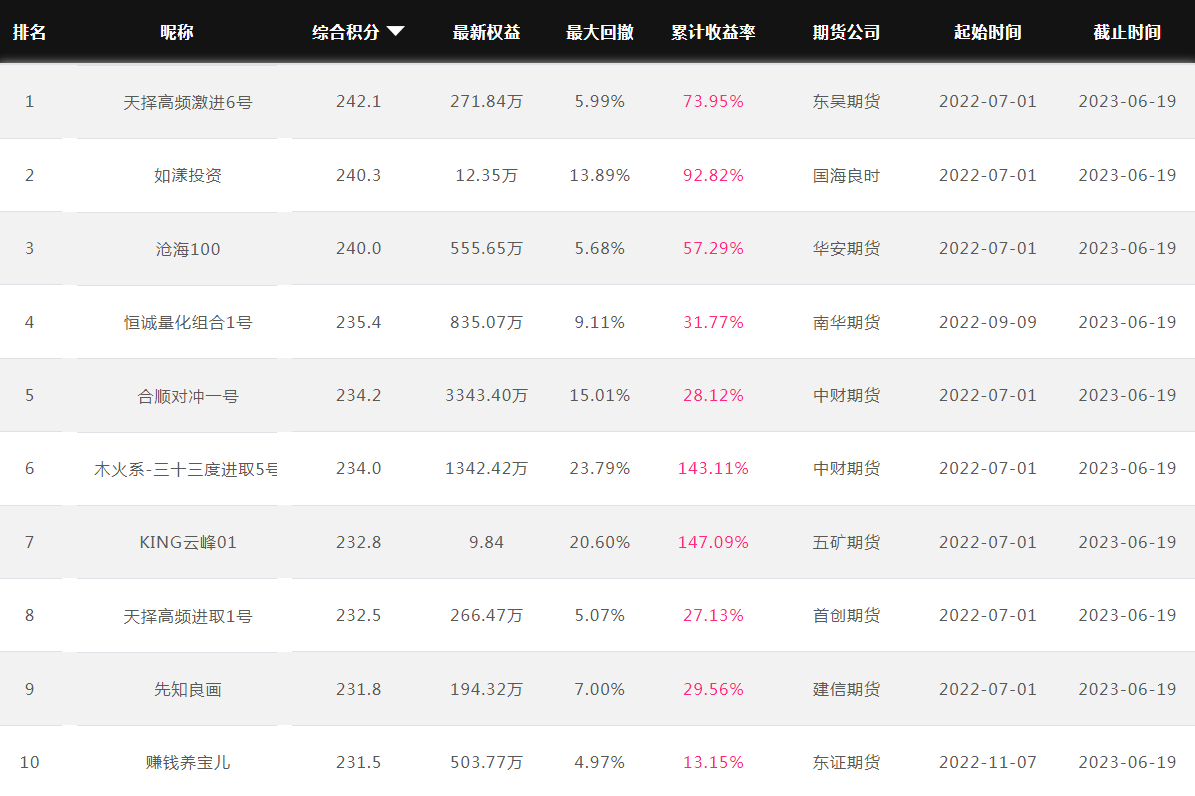Image resolution: width=1195 pixels, height=796 pixels.
Task: Select drawdown value 13.89%
Action: [x=600, y=175]
